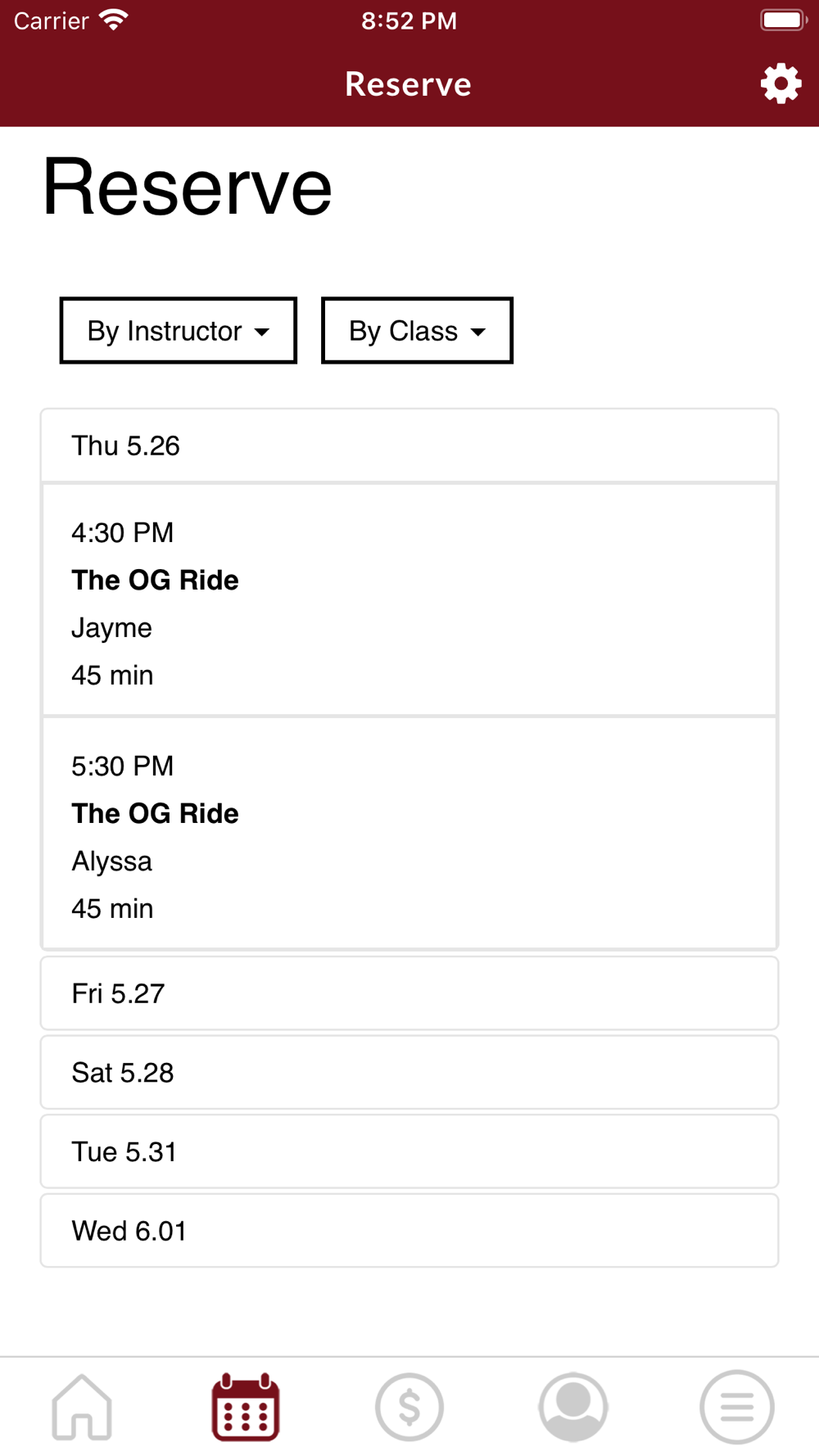819x1456 pixels.
Task: Tap the Wi-Fi status icon
Action: [114, 20]
